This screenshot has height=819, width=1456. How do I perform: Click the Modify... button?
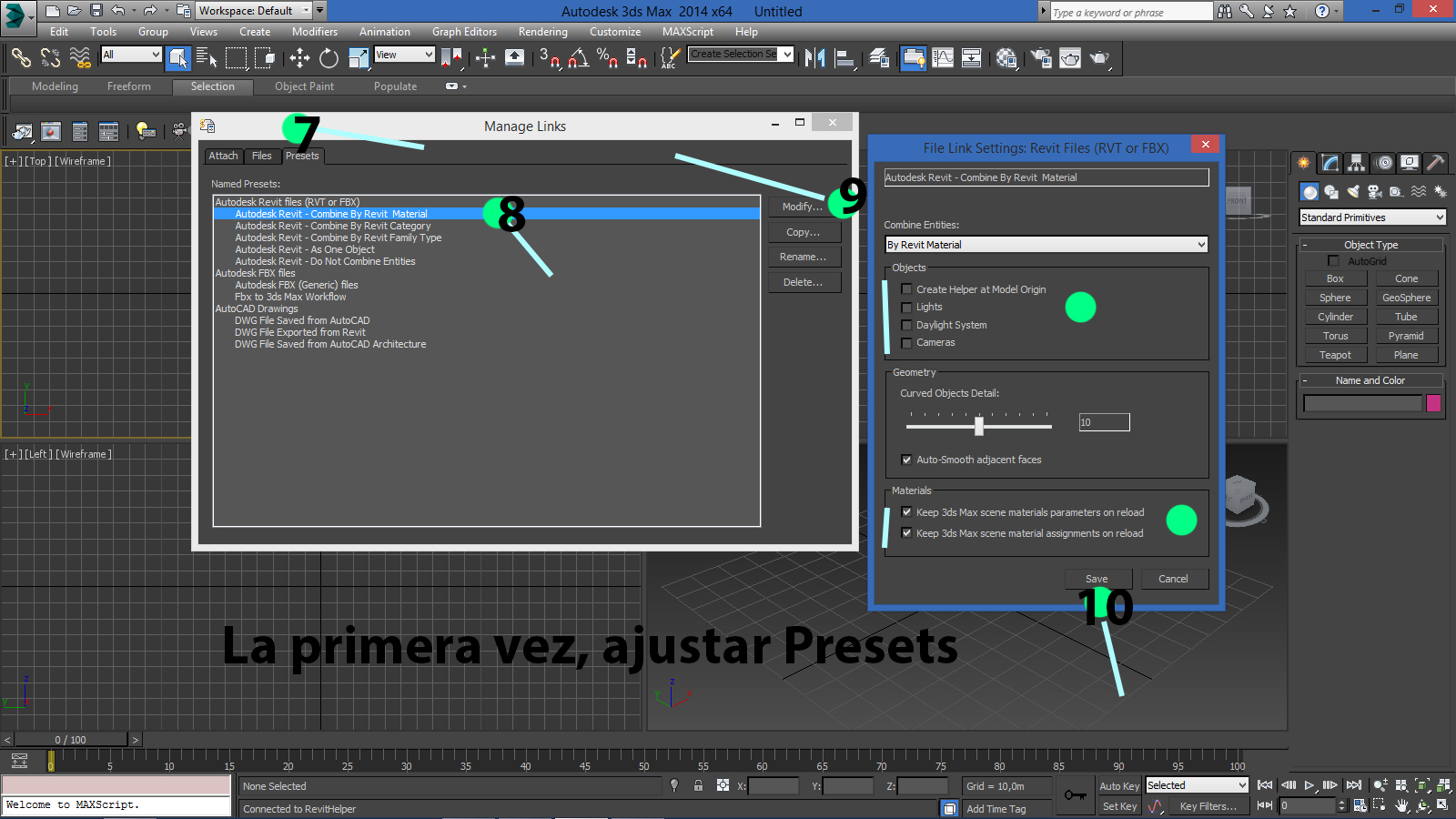(x=803, y=207)
